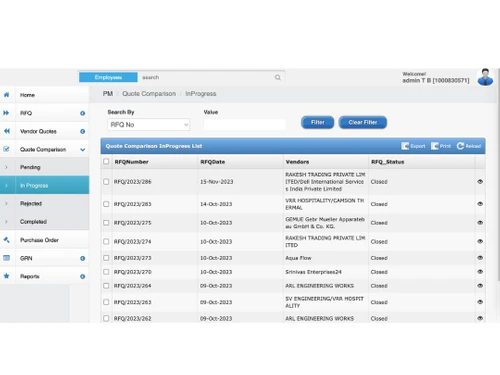Click the Rejected item arrow chevron

[x=6, y=203]
